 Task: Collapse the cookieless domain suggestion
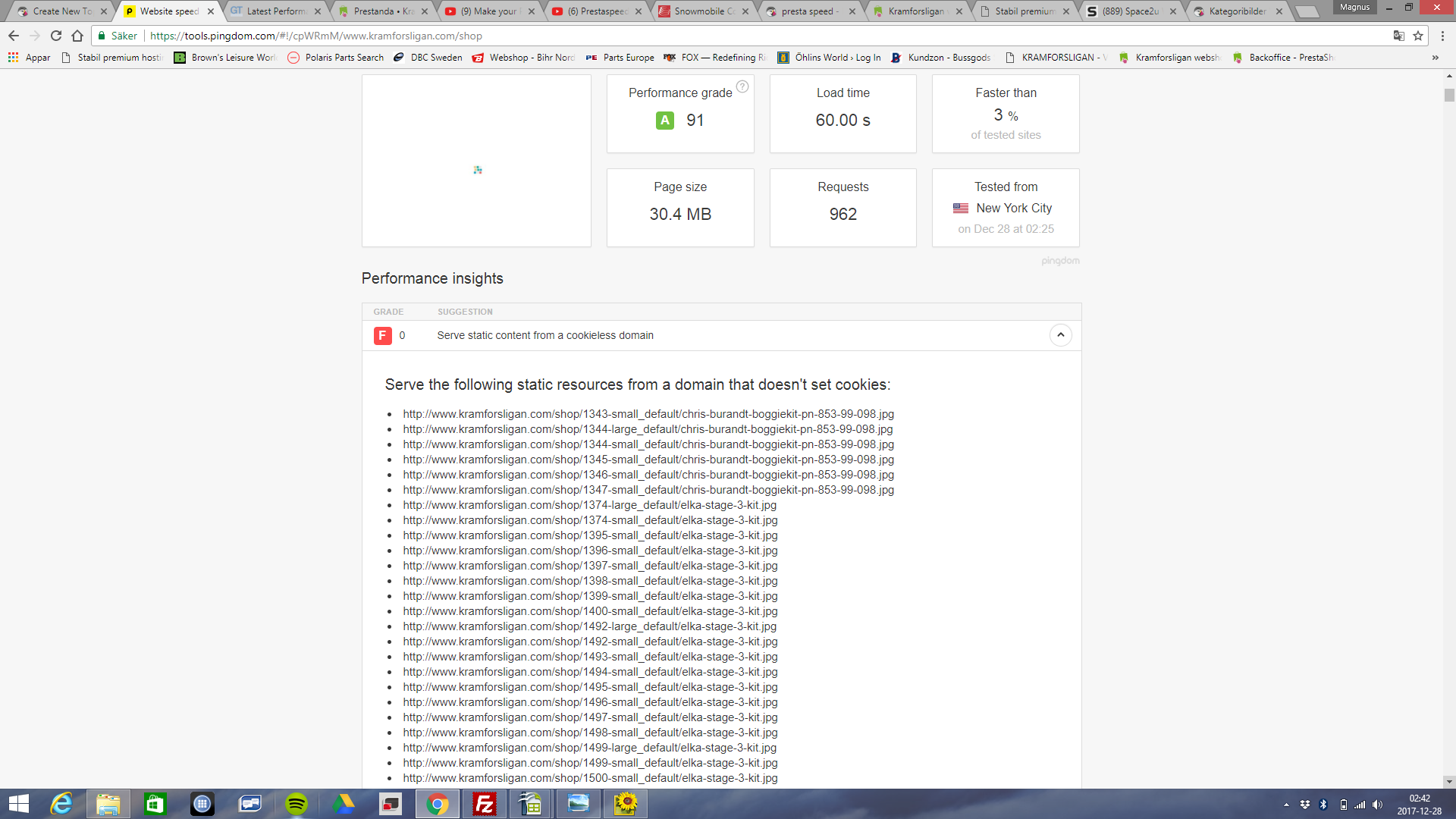pyautogui.click(x=1060, y=335)
